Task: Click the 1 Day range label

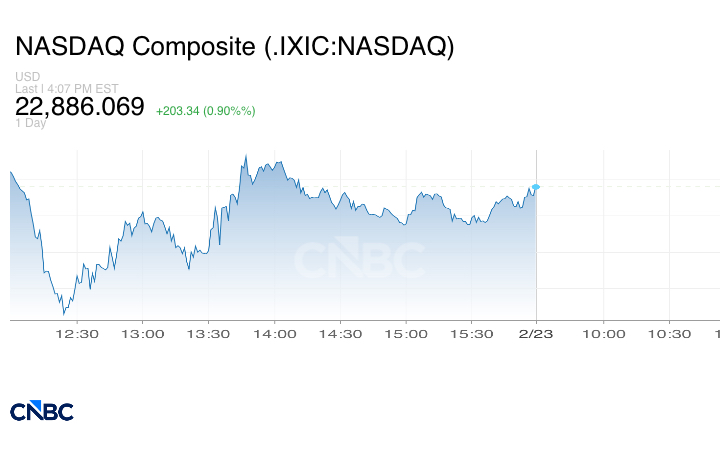Action: [30, 123]
